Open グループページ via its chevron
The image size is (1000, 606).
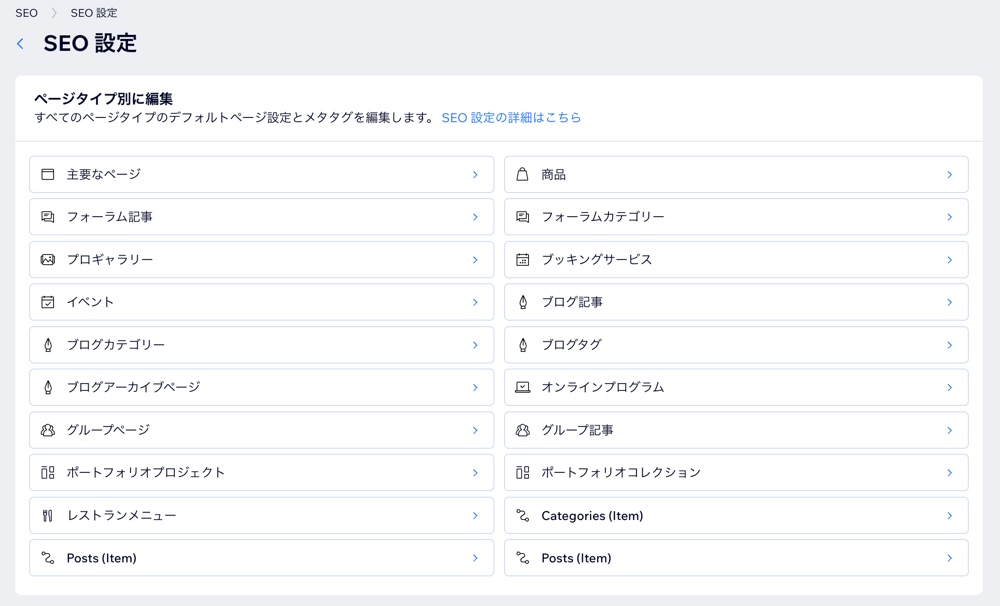pos(475,430)
